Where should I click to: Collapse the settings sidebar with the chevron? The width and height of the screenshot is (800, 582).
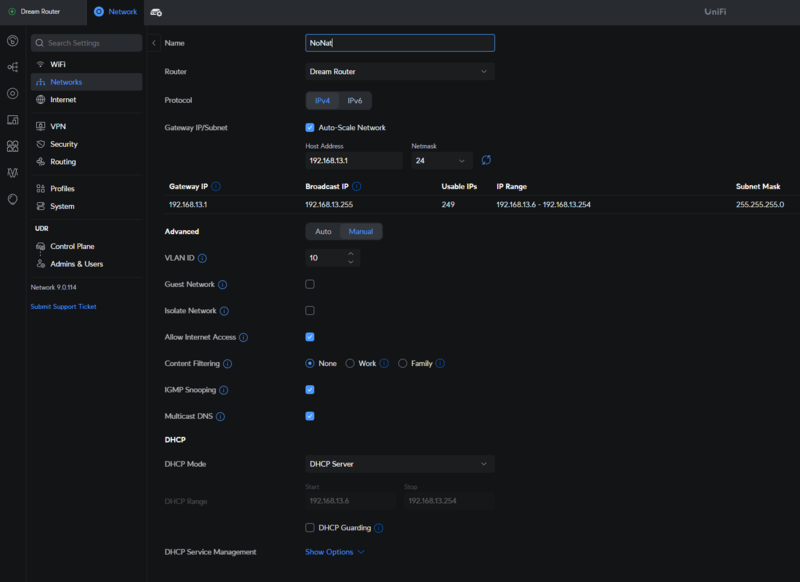[154, 43]
